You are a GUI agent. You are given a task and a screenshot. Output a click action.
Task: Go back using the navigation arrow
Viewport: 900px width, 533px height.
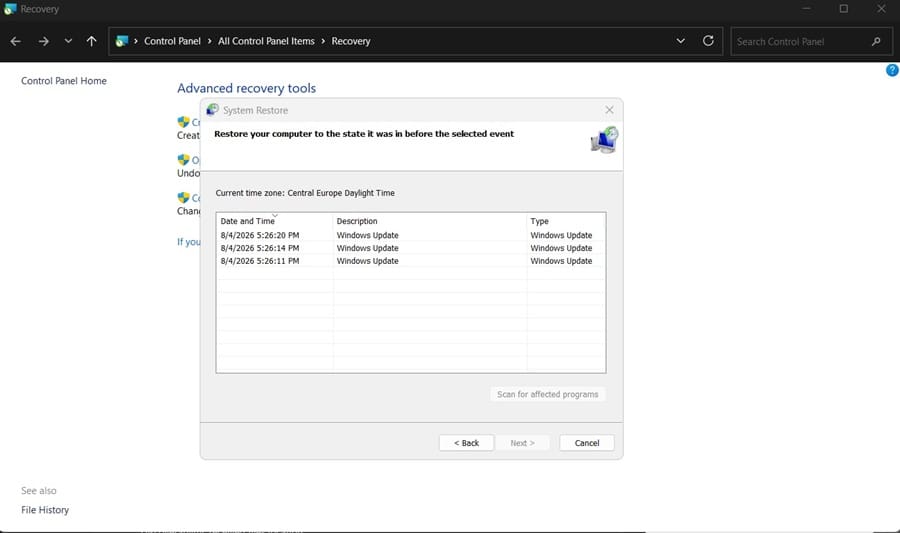pos(15,41)
